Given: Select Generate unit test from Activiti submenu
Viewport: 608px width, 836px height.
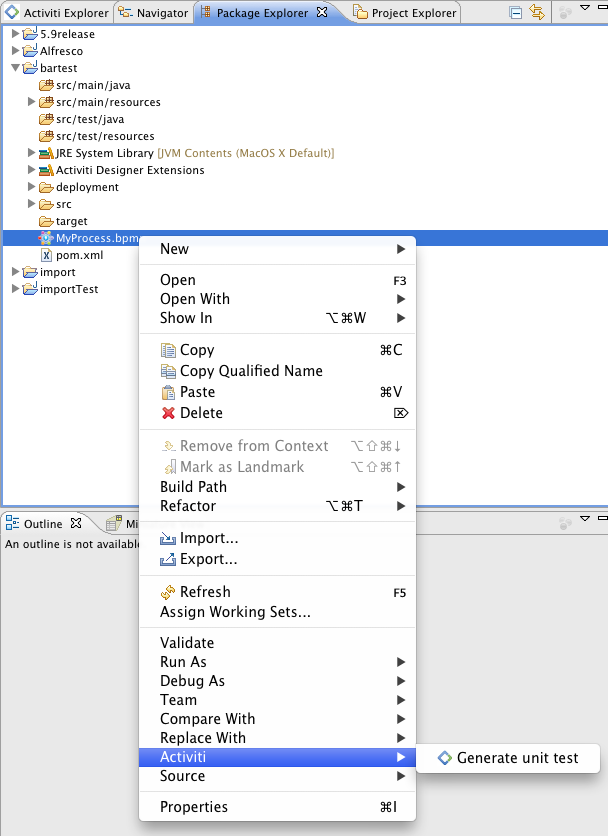Looking at the screenshot, I should point(515,758).
